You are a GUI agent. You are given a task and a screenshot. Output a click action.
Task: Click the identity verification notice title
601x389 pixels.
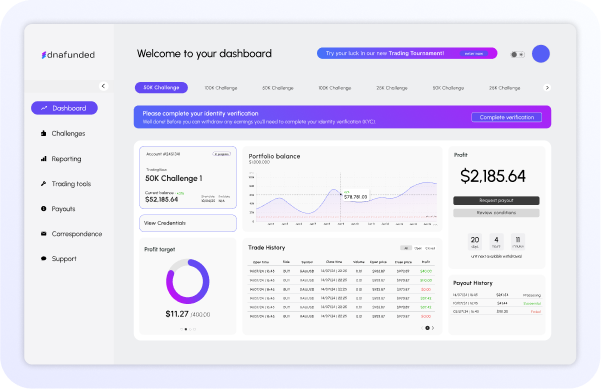(x=200, y=113)
